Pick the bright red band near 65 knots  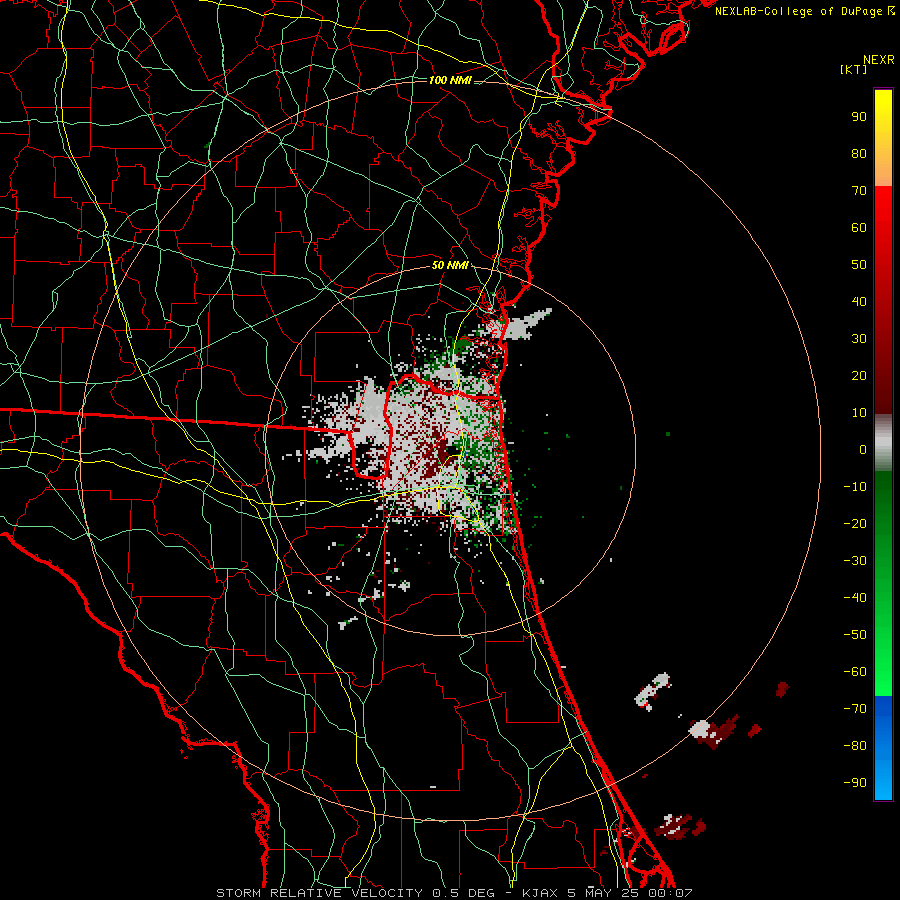click(883, 210)
